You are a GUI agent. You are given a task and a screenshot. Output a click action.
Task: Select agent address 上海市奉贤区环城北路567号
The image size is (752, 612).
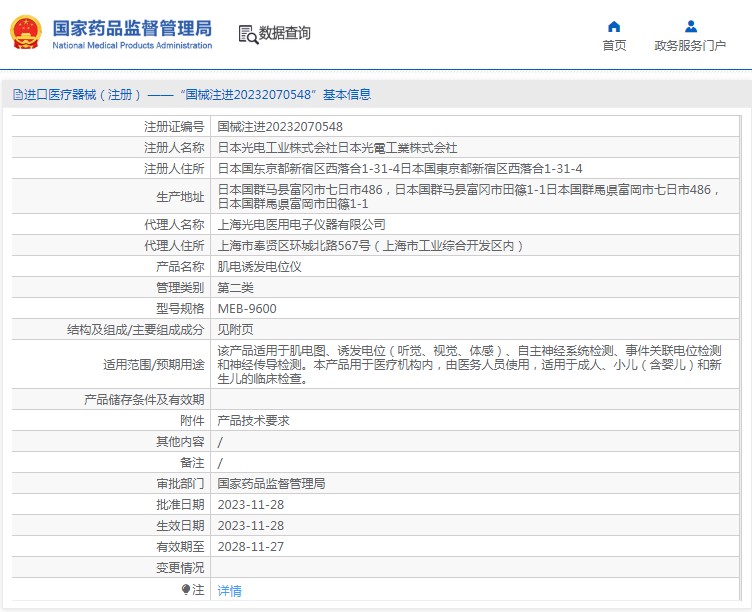coord(370,246)
